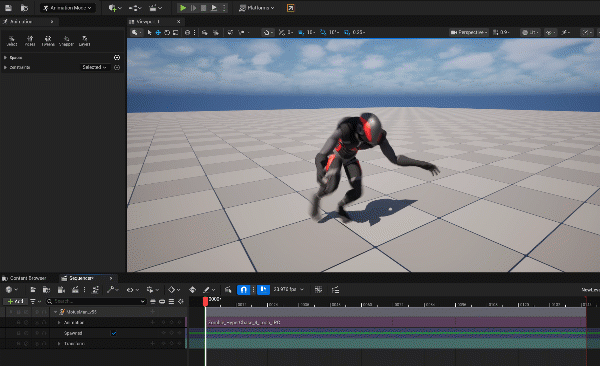This screenshot has width=600, height=366.
Task: Click the Poses tool in Animation panel
Action: coord(30,41)
